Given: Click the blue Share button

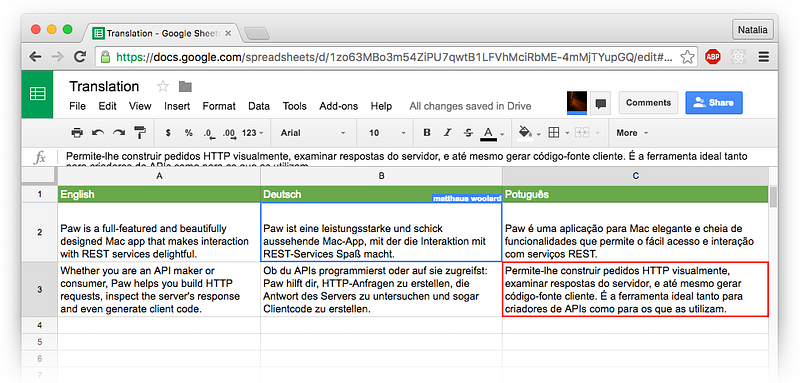Looking at the screenshot, I should coord(713,103).
